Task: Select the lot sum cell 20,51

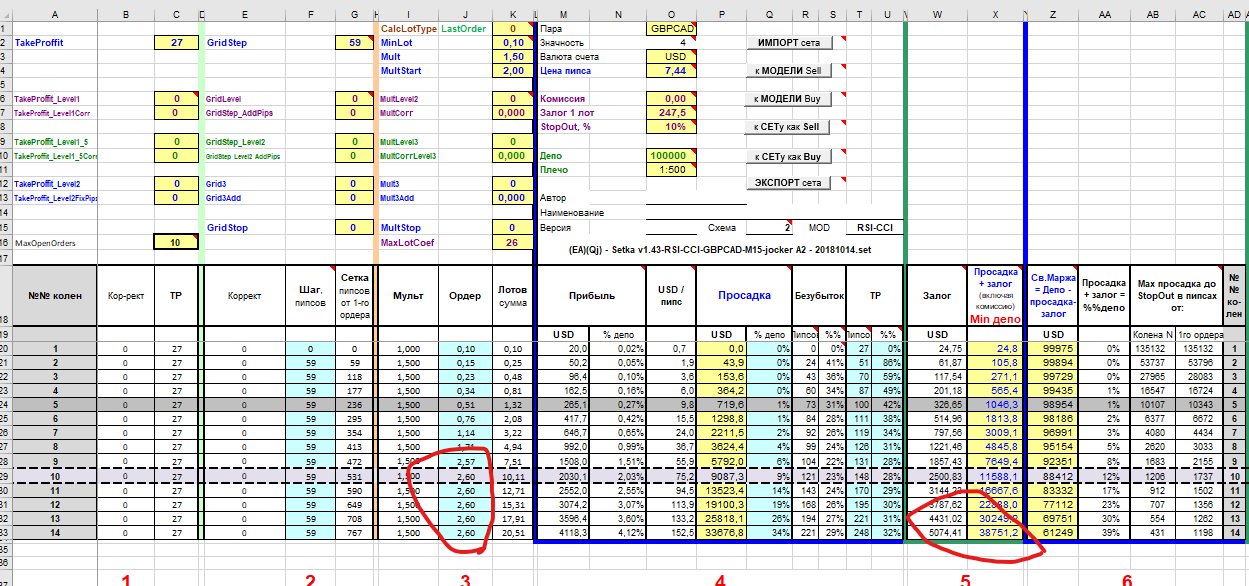Action: tap(512, 535)
